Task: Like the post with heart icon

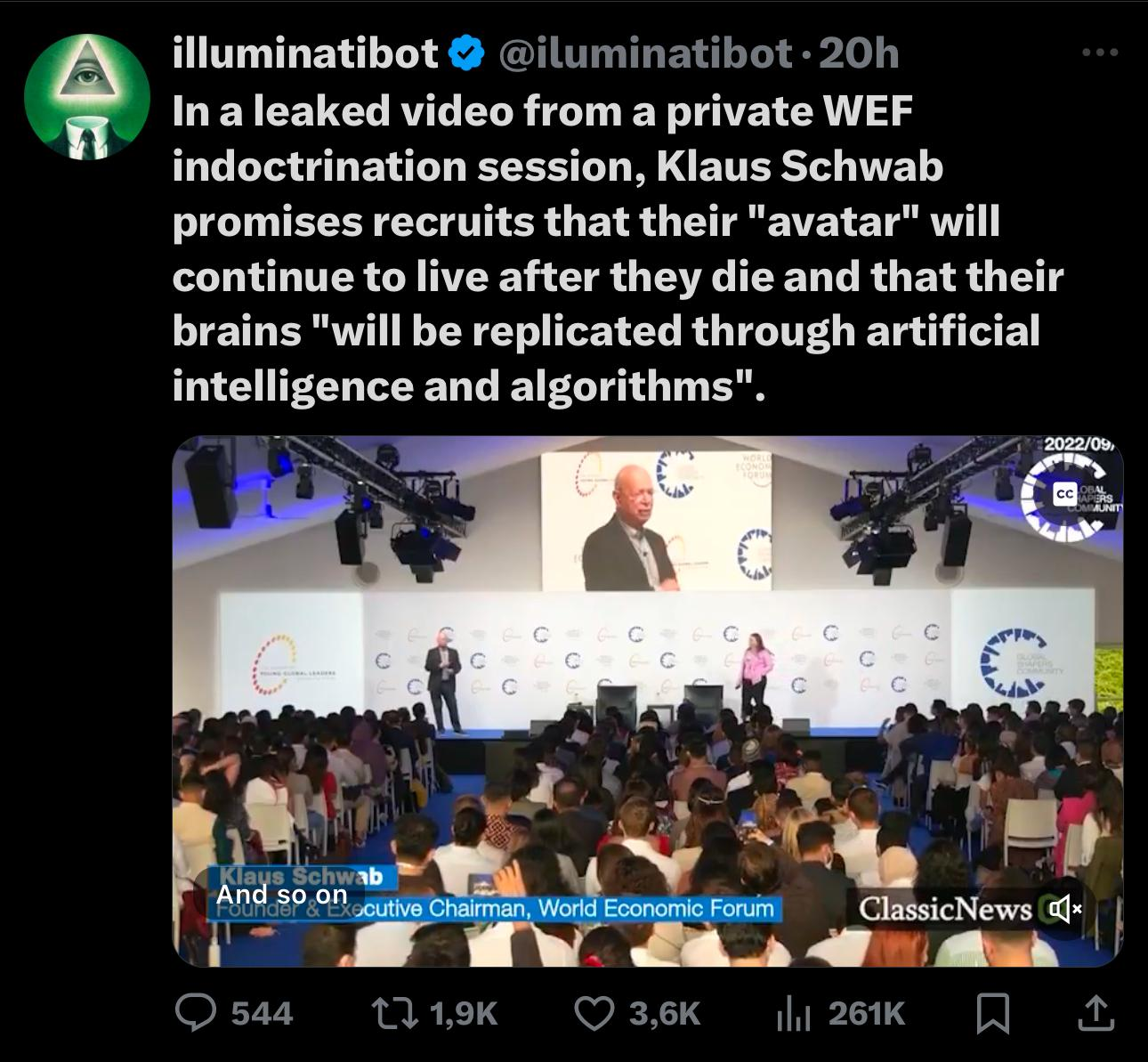Action: point(595,1013)
